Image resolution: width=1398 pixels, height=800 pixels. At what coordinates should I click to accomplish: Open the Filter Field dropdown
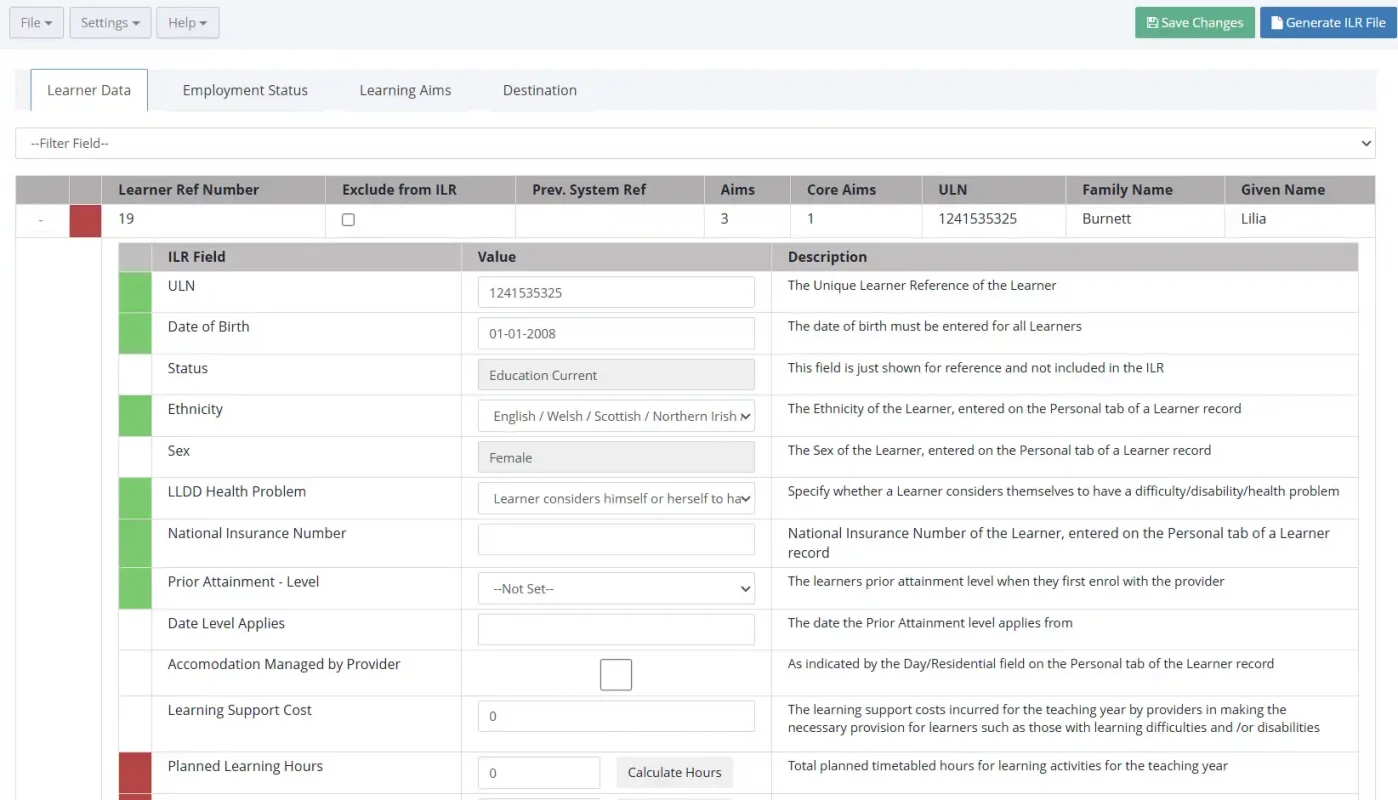pyautogui.click(x=695, y=143)
